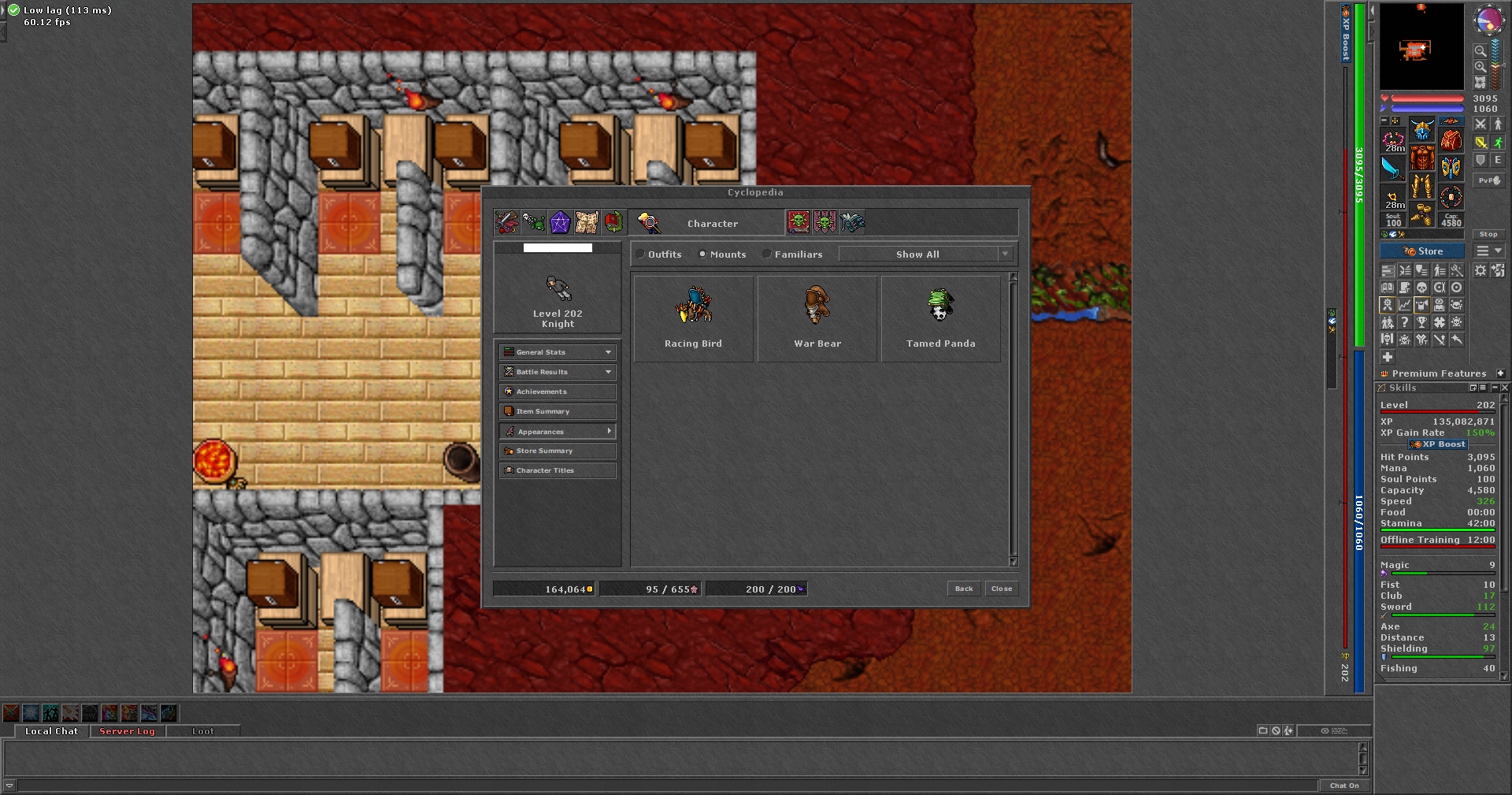Toggle the PvP mode button
The height and width of the screenshot is (795, 1512).
click(x=1488, y=180)
